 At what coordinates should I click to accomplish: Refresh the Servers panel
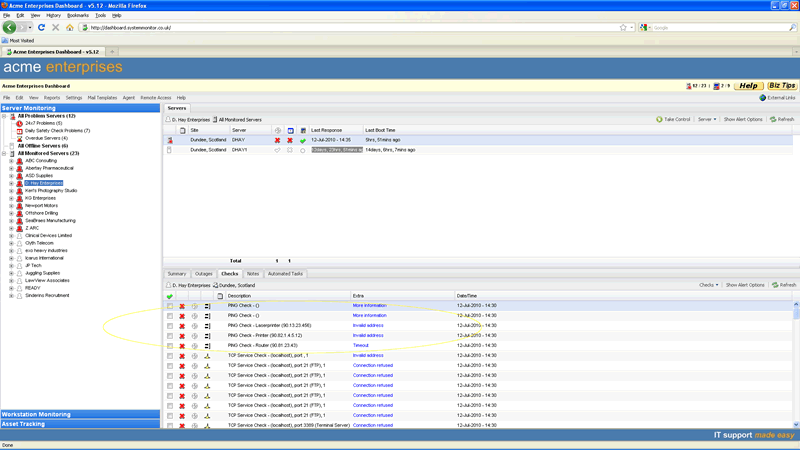point(782,119)
